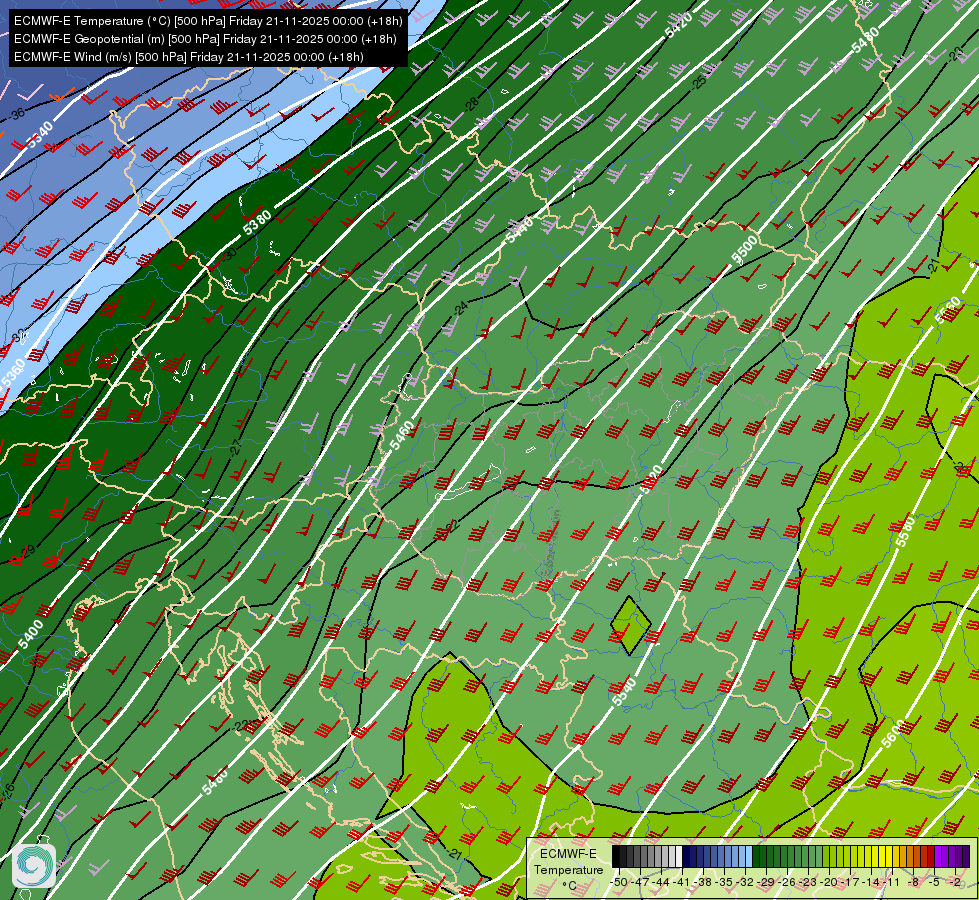Click the -28 isotherm label on the map
This screenshot has height=900, width=979.
click(471, 104)
